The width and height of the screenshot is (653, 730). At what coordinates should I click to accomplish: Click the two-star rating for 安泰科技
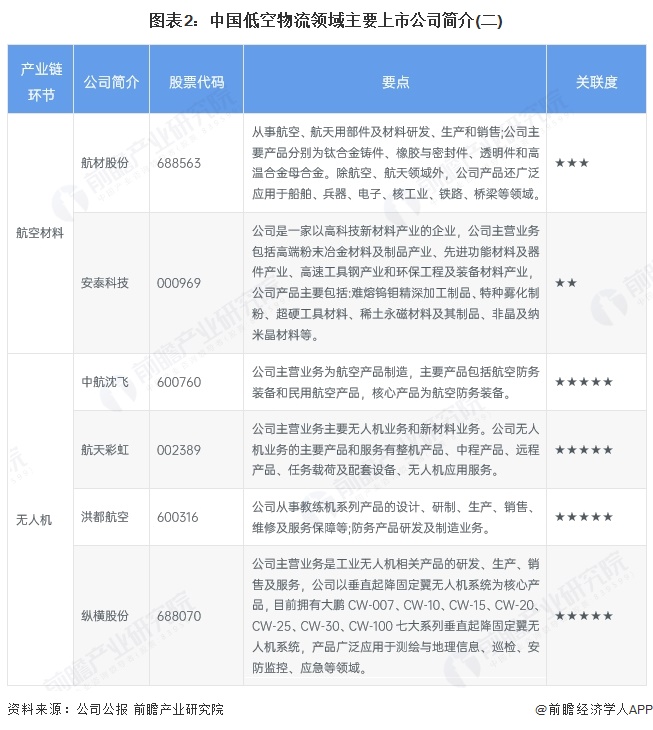[x=566, y=283]
